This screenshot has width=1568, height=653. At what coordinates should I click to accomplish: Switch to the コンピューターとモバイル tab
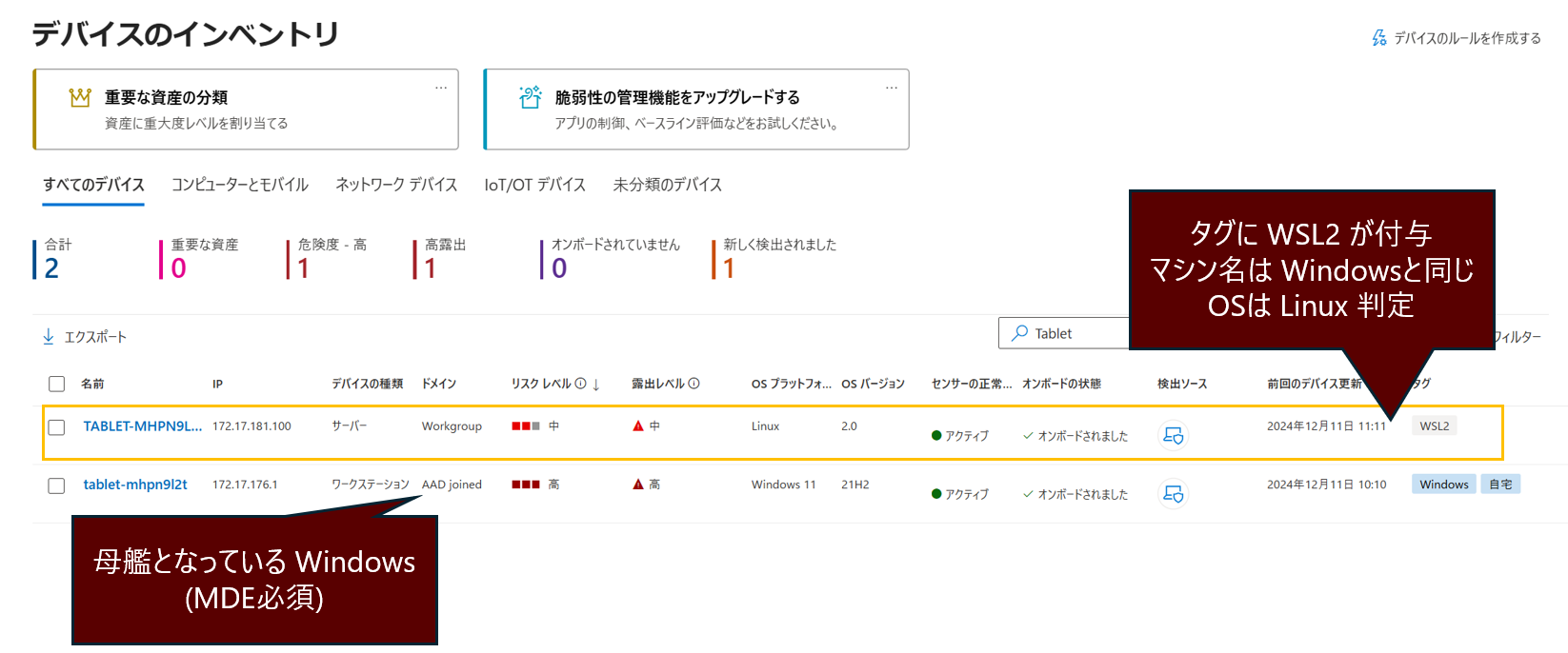(x=240, y=185)
